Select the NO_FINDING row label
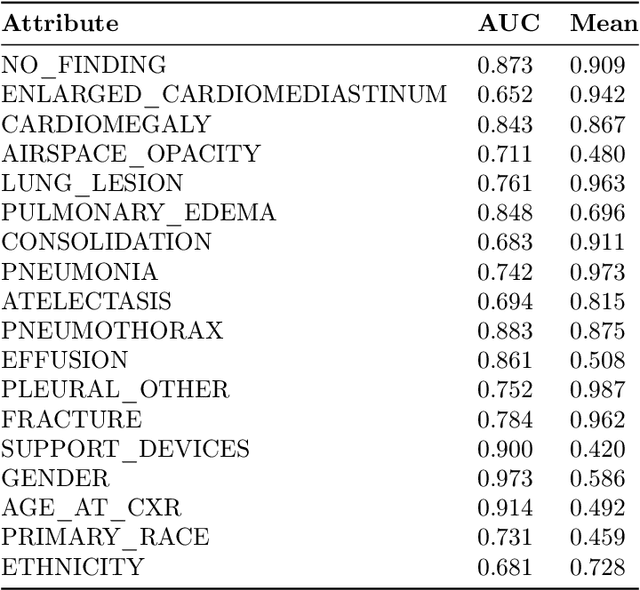Viewport: 640px width, 590px height. point(83,66)
